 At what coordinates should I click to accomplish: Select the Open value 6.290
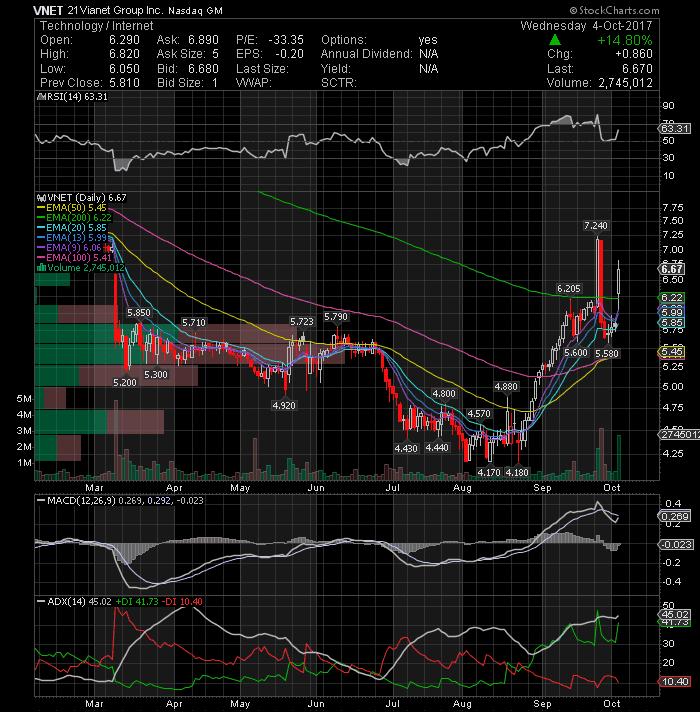(x=124, y=40)
